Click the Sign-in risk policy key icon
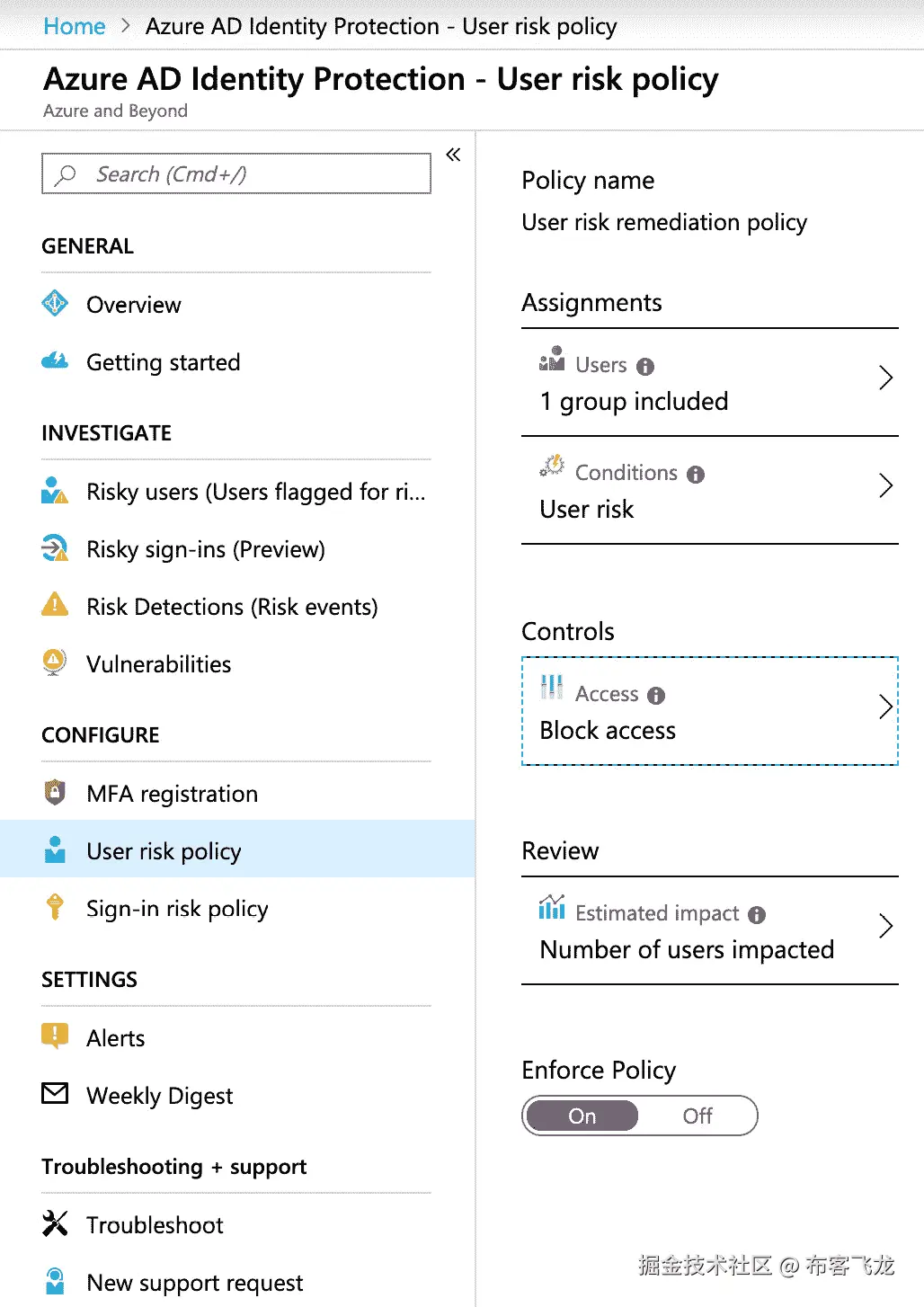 [55, 907]
